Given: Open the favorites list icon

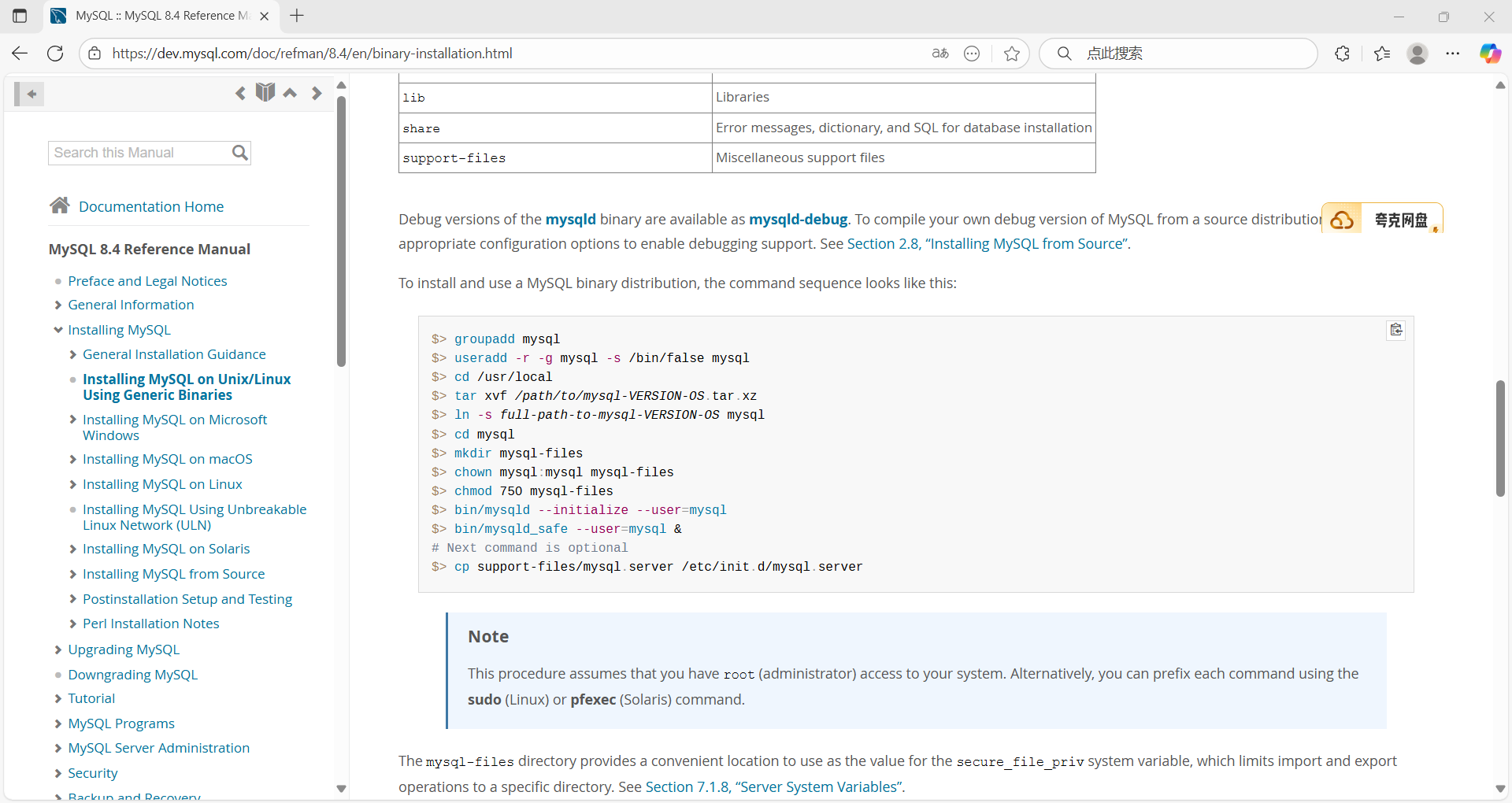Looking at the screenshot, I should pyautogui.click(x=1382, y=54).
